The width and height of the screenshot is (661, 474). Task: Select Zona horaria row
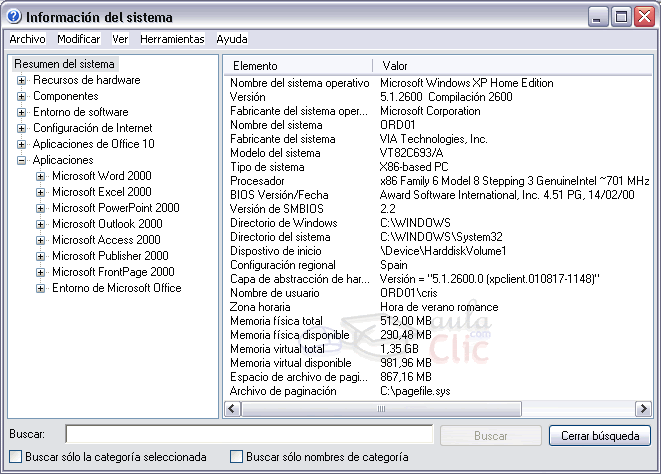(x=438, y=307)
